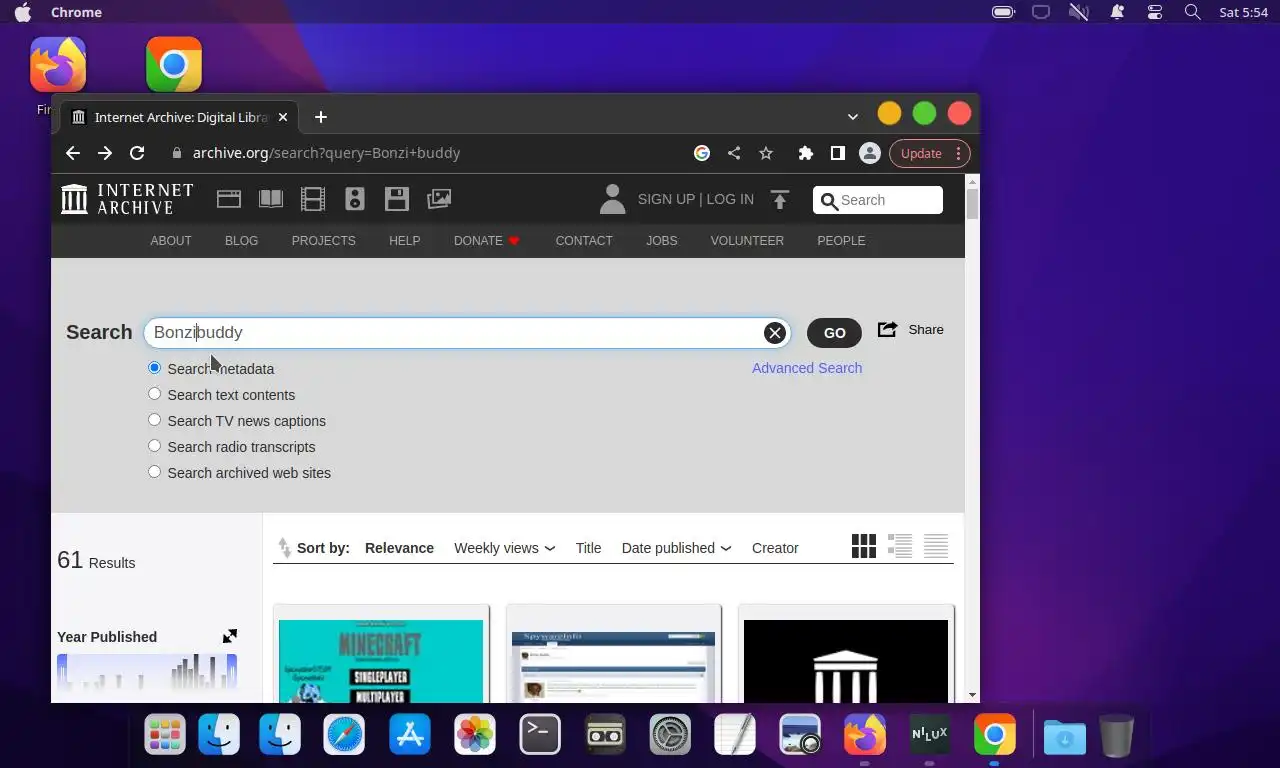Sort results by Relevance

pyautogui.click(x=399, y=548)
